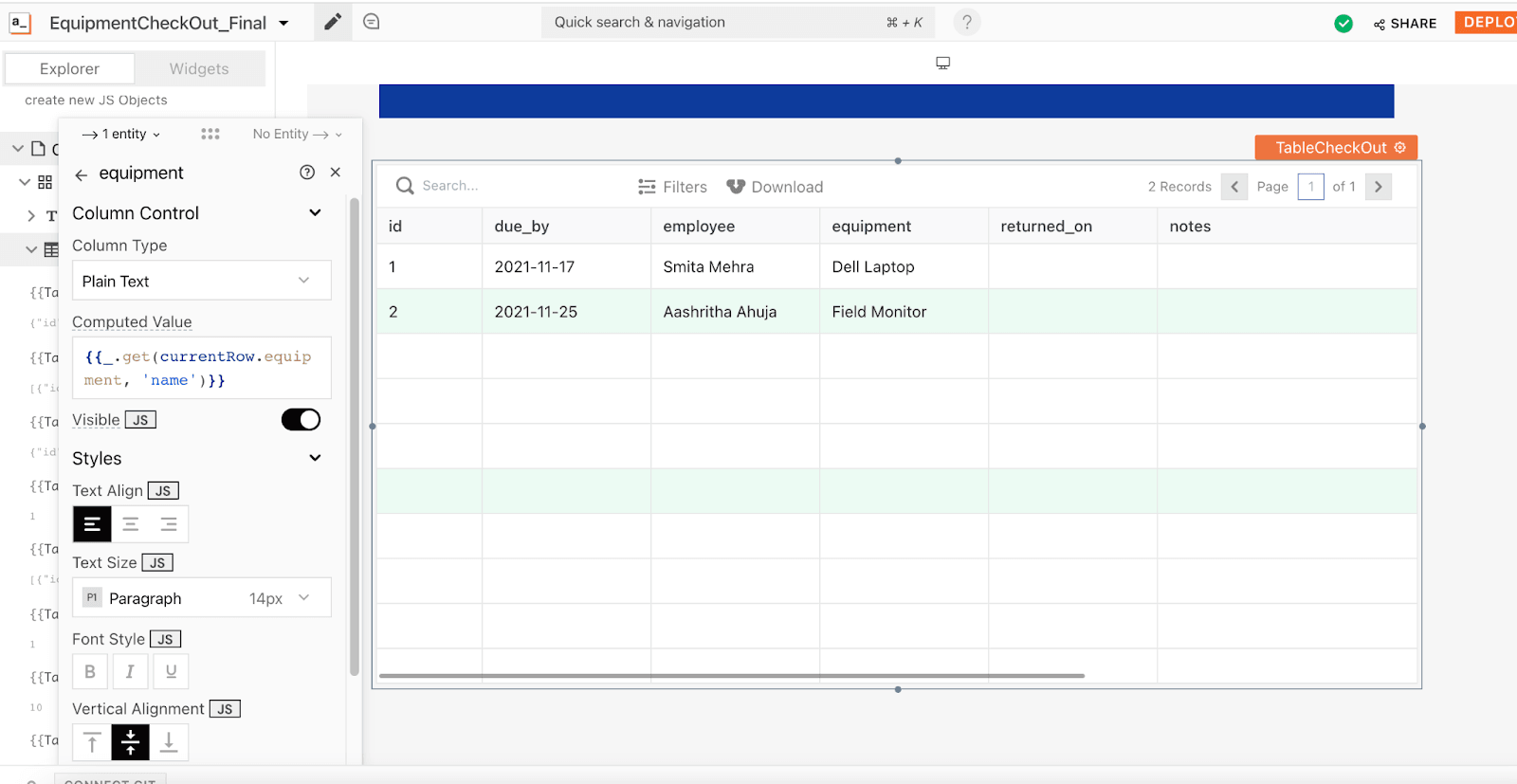Toggle JS mode for Font Style
The width and height of the screenshot is (1517, 784).
click(x=165, y=640)
